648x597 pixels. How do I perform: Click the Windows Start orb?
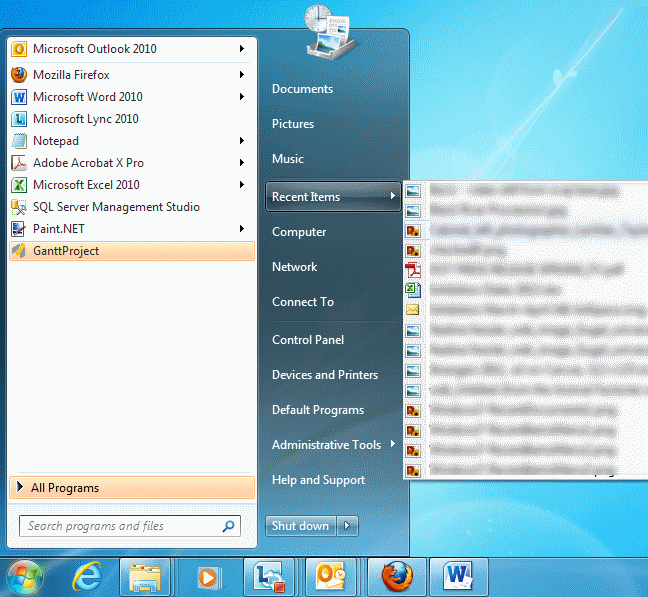(24, 577)
